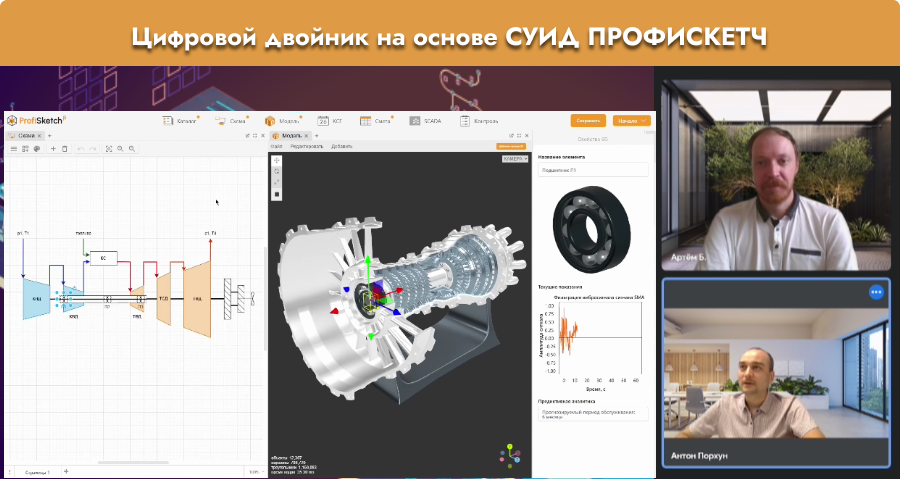Open the color palette icon in schema toolbar
The image size is (900, 479).
[37, 149]
